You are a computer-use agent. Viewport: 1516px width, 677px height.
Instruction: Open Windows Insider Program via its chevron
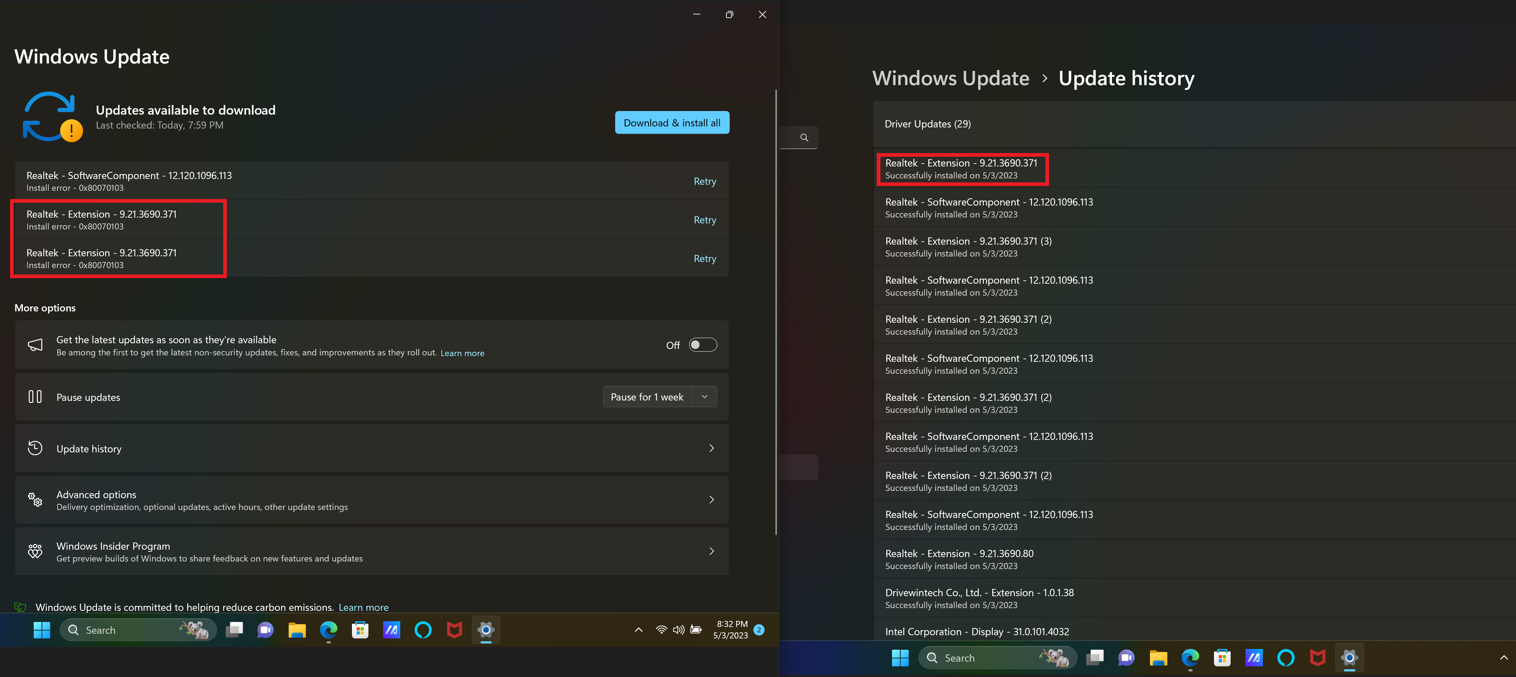pos(712,551)
